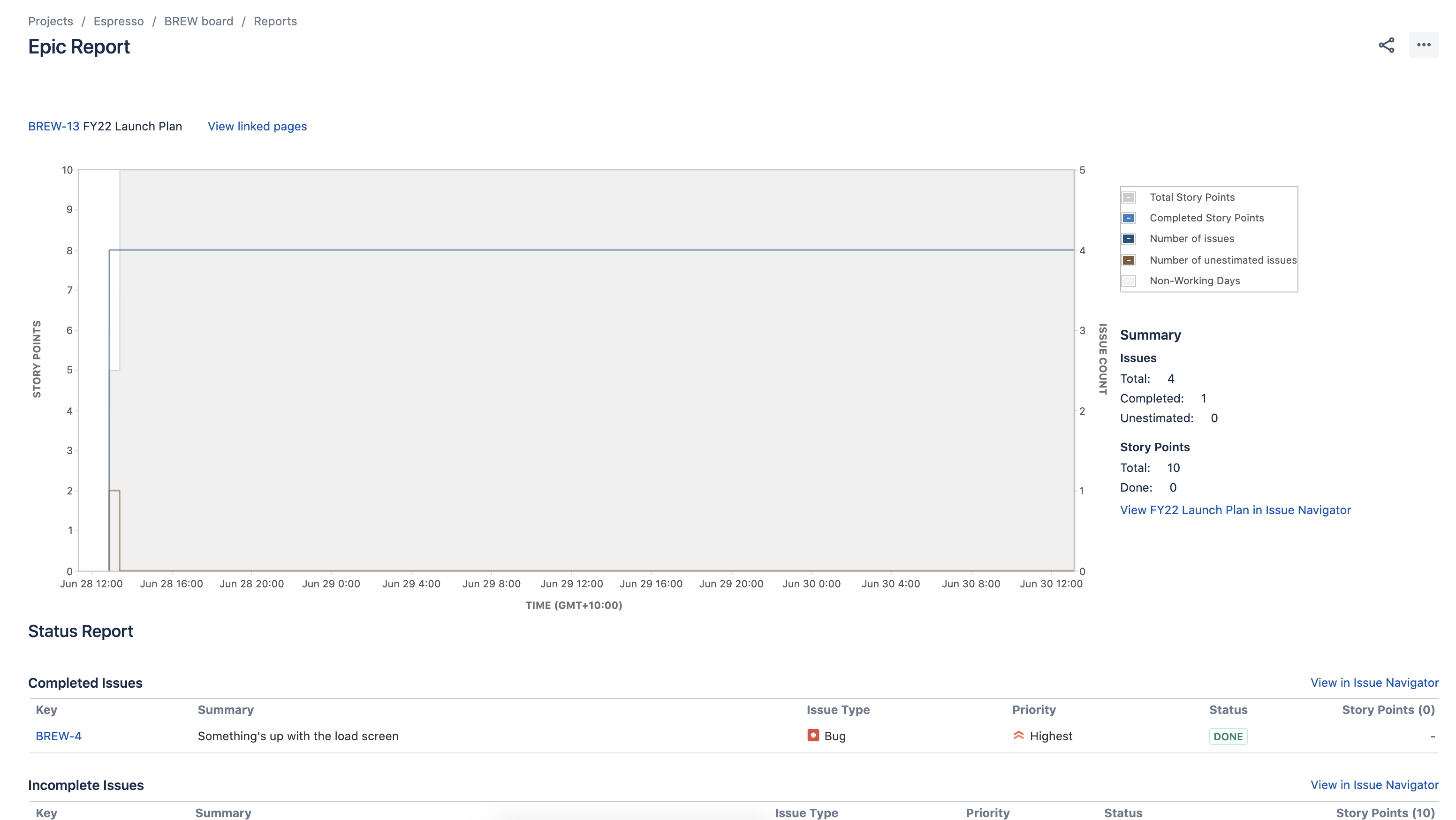The height and width of the screenshot is (820, 1456).
Task: Open the BREW-13 epic link
Action: pos(53,126)
